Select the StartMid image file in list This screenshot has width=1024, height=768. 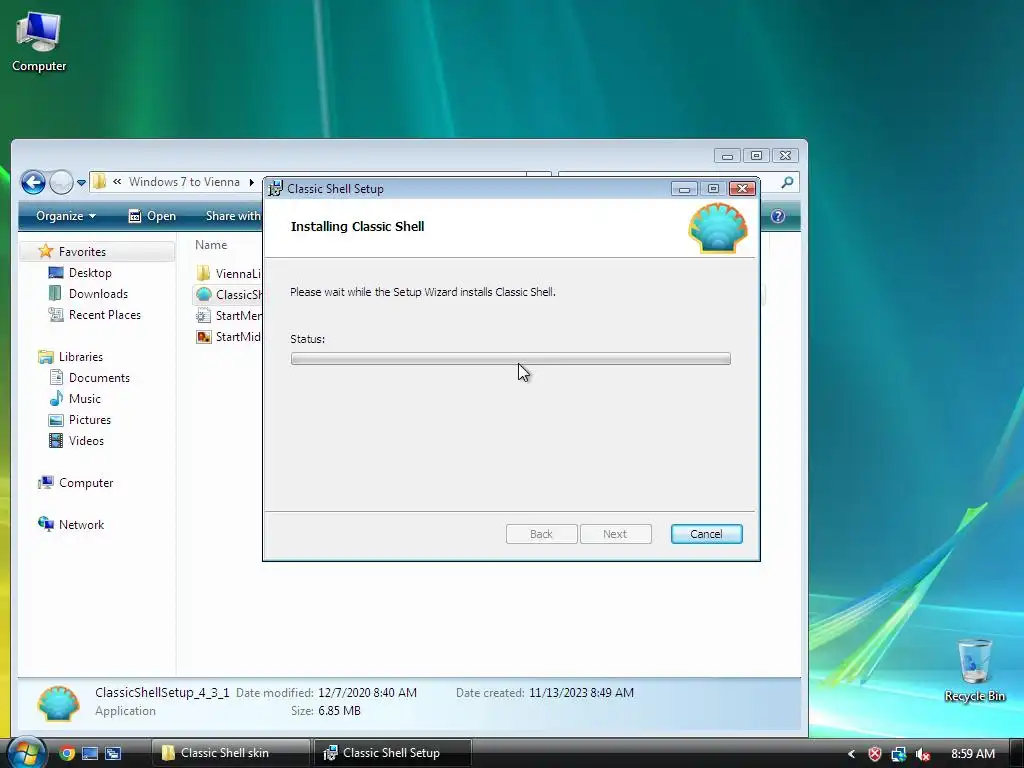[x=228, y=336]
